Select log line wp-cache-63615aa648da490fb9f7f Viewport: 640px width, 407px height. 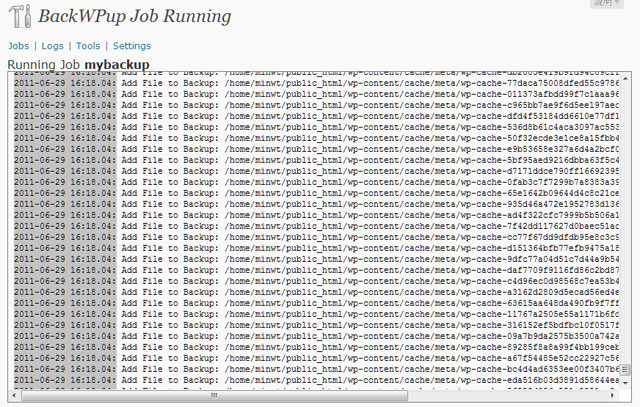point(316,304)
